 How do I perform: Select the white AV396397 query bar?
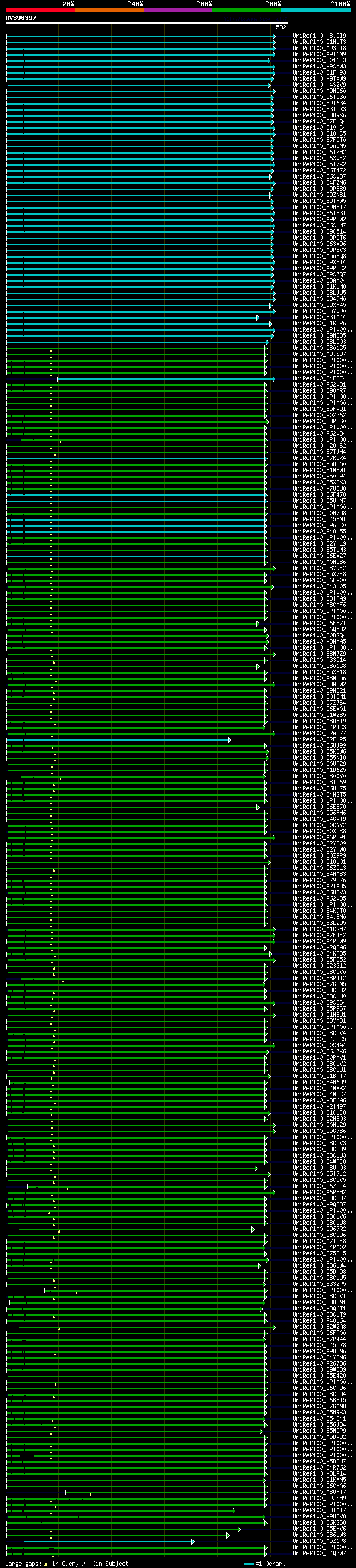146,22
